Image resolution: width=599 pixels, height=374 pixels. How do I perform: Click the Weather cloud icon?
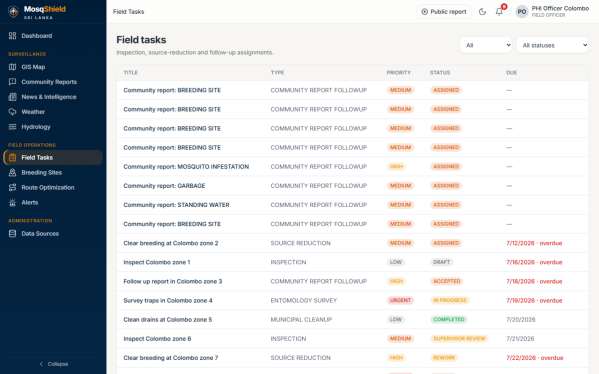coord(13,112)
